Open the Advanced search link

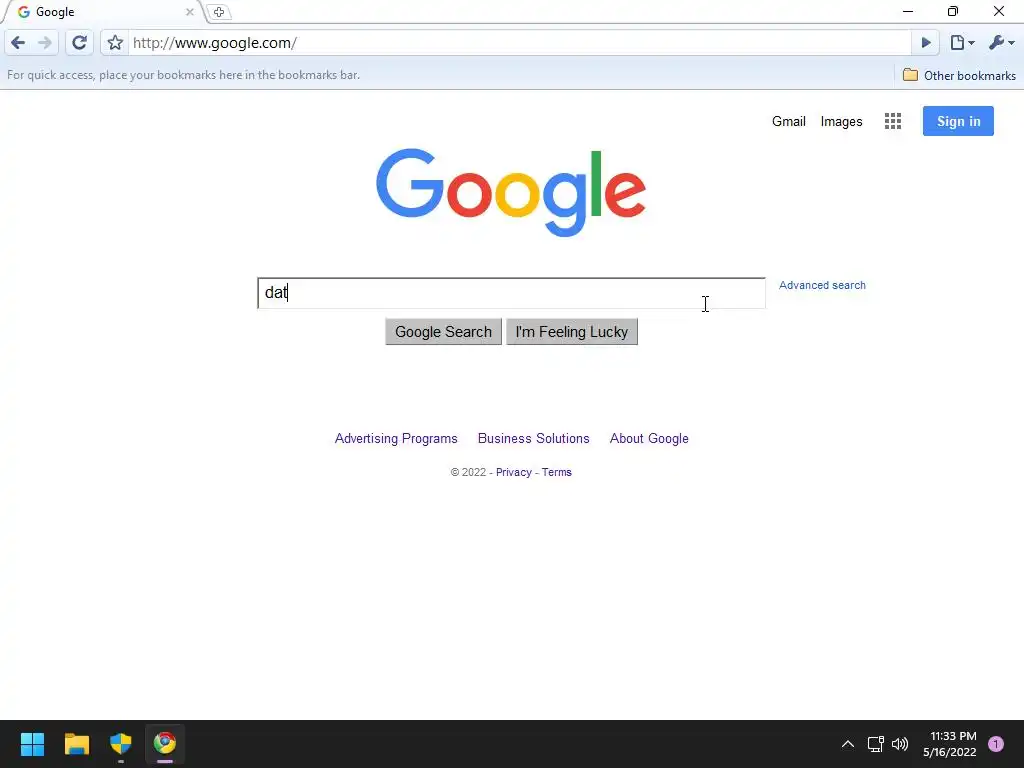tap(822, 285)
